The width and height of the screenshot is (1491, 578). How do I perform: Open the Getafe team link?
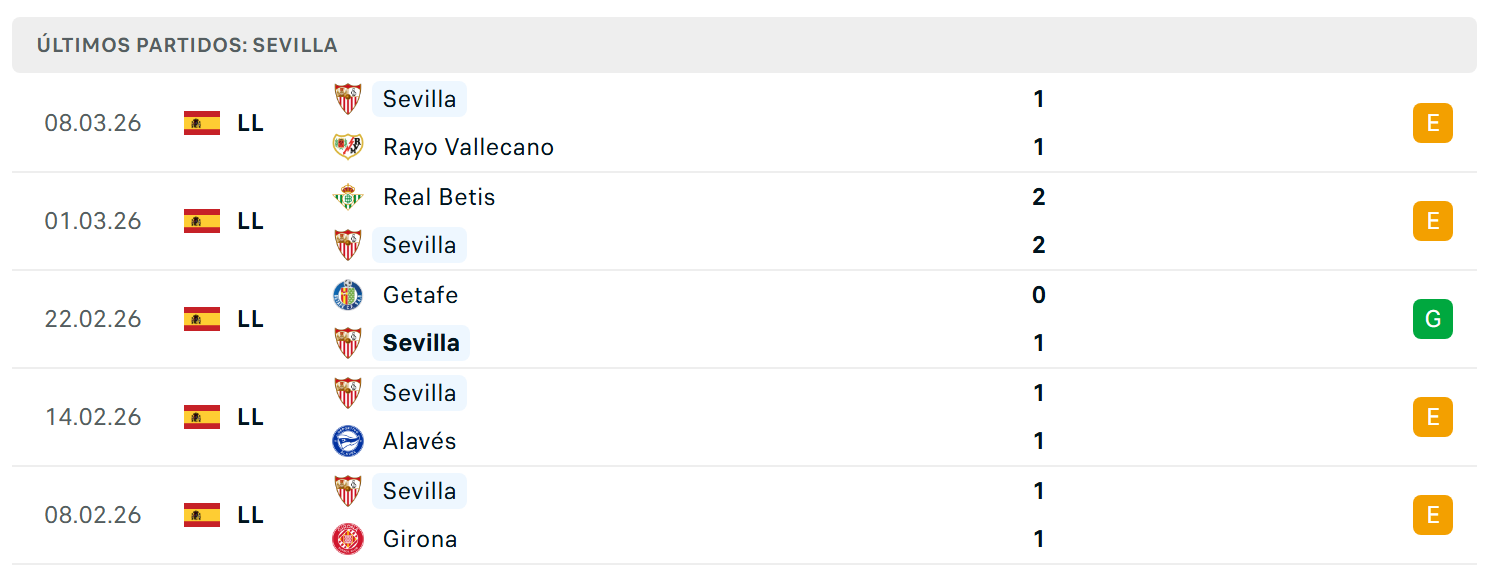[x=420, y=295]
